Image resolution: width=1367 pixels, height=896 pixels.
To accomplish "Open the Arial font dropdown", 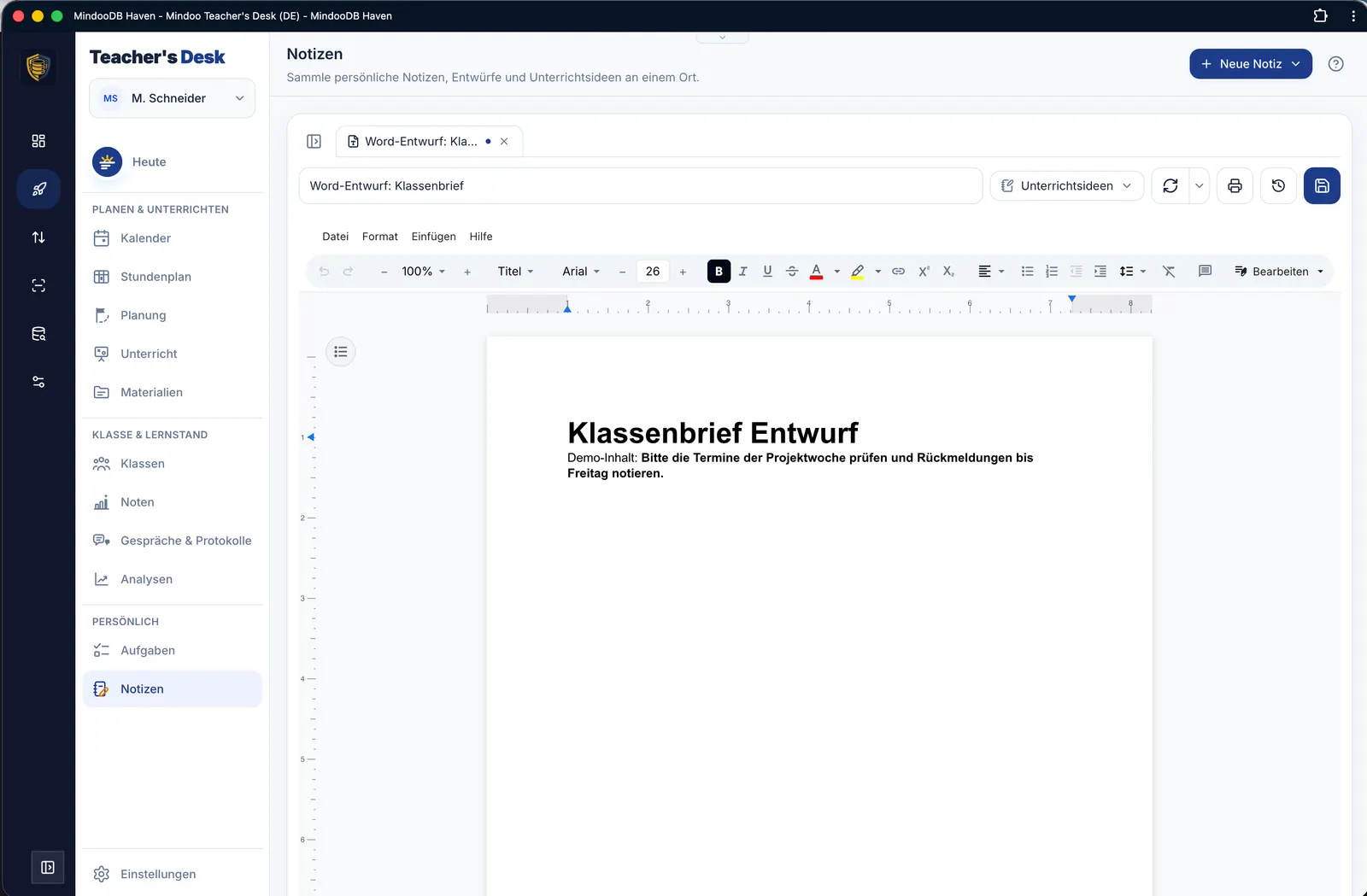I will point(581,272).
